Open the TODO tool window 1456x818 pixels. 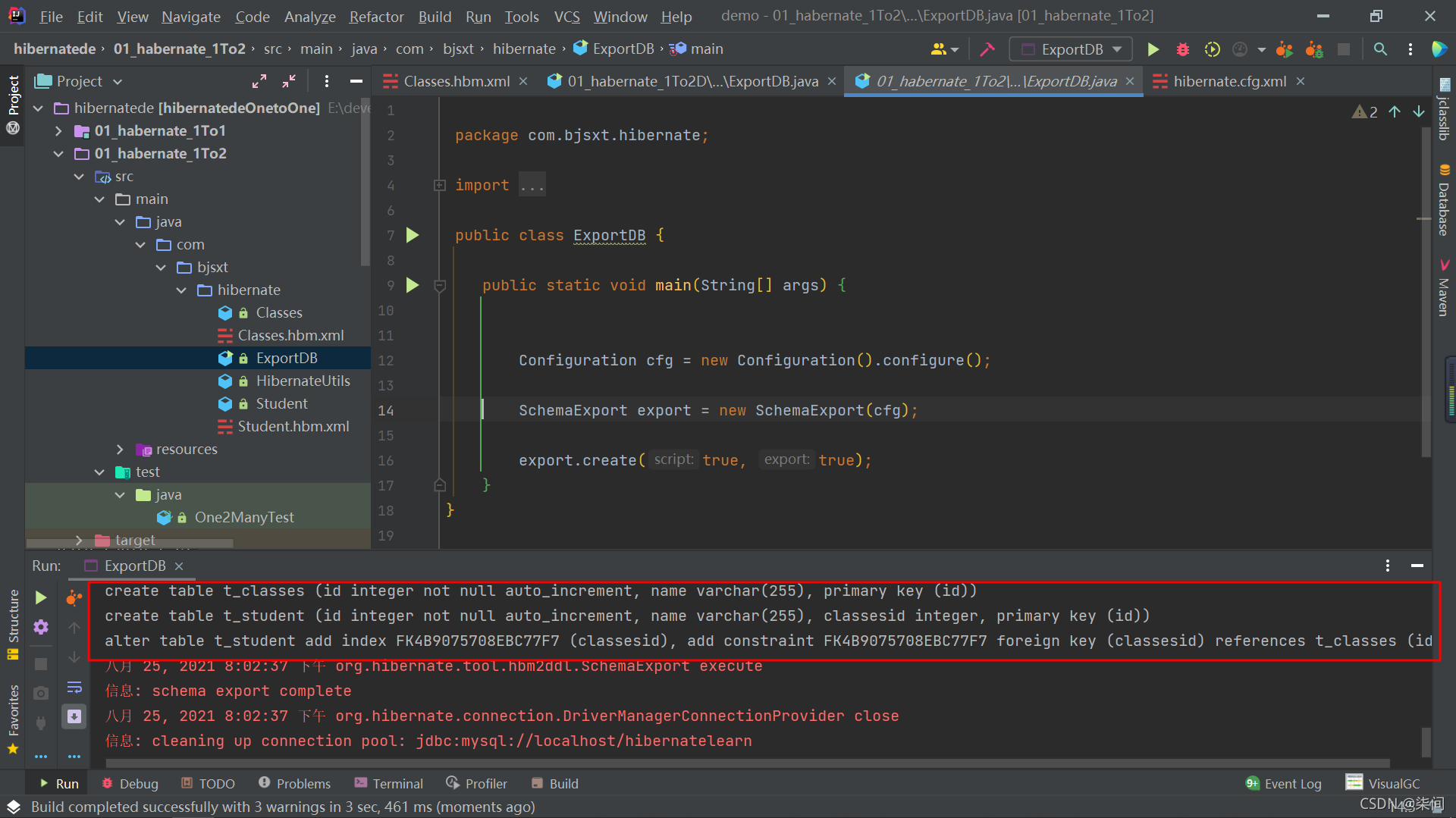(x=208, y=783)
